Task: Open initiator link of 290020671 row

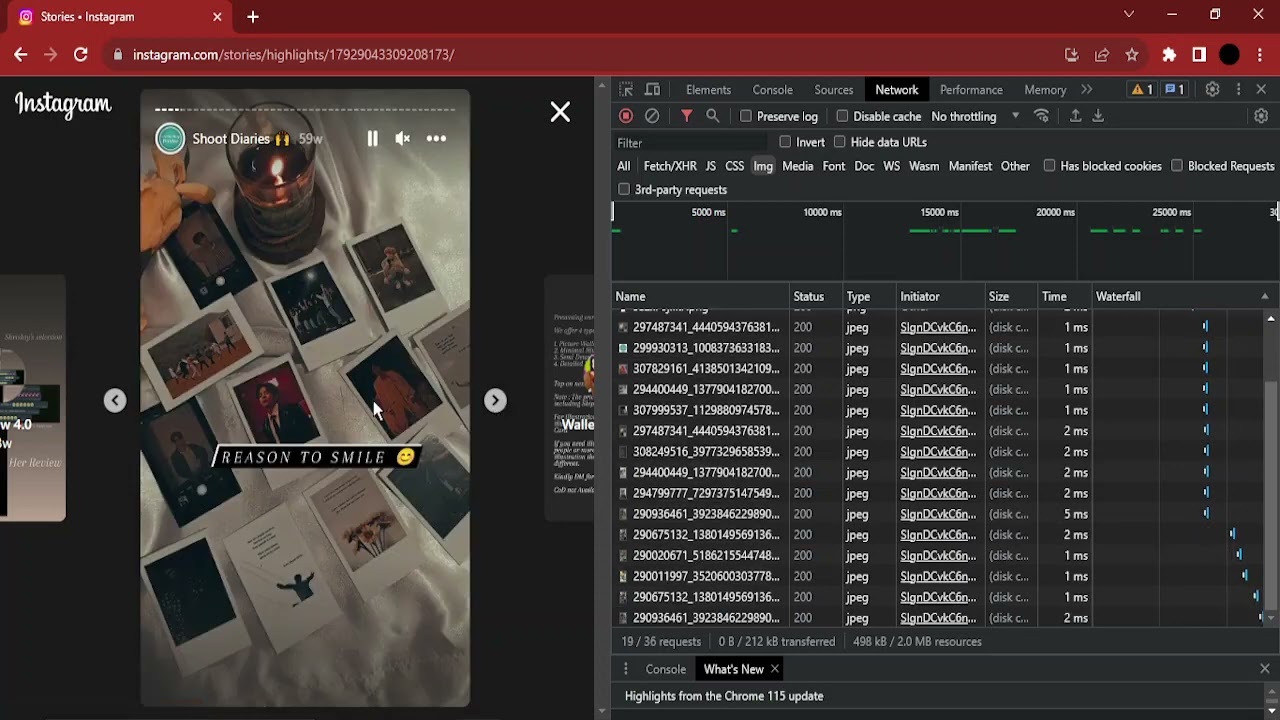Action: pyautogui.click(x=938, y=556)
